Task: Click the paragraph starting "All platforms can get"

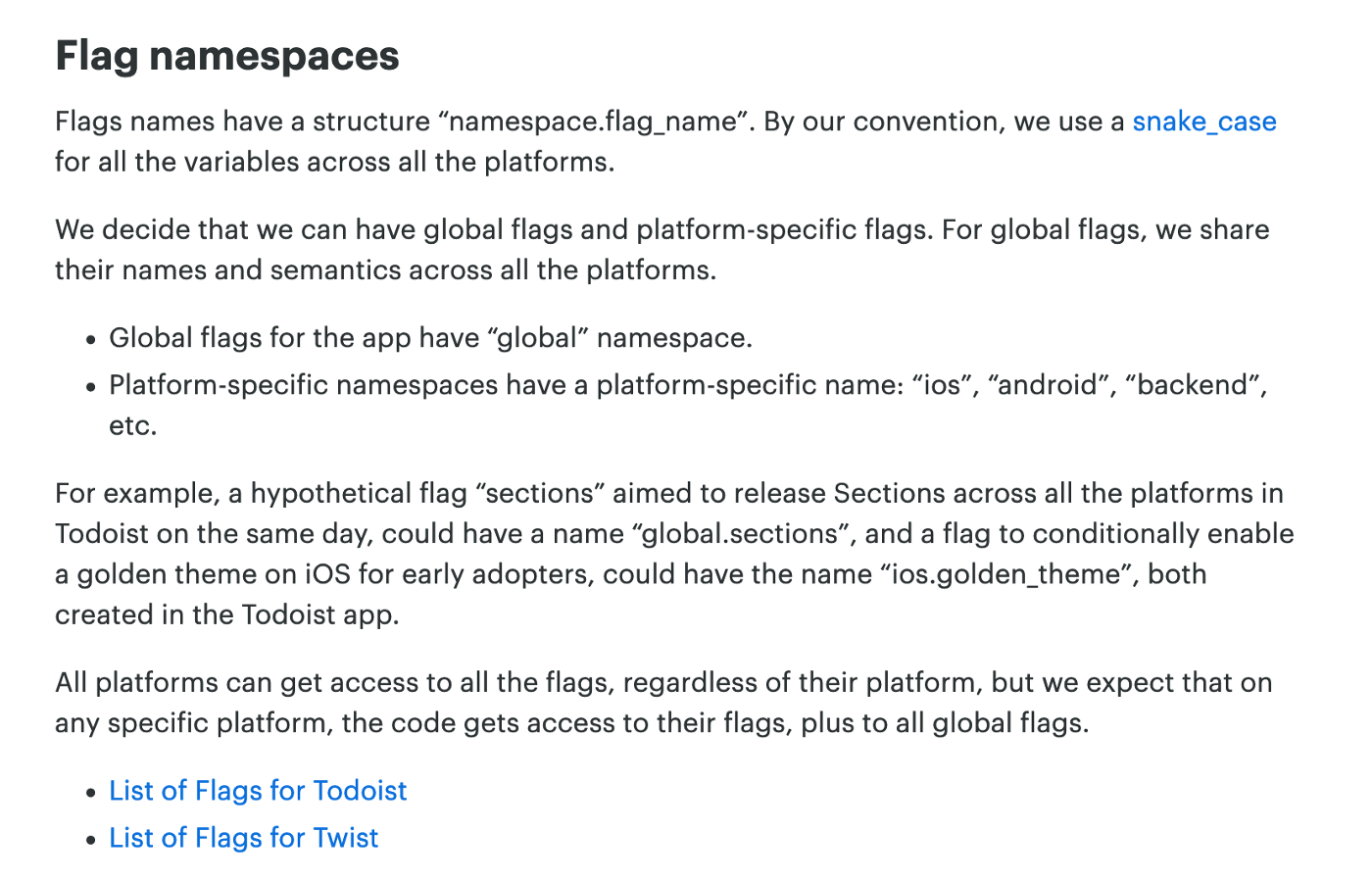Action: 663,703
